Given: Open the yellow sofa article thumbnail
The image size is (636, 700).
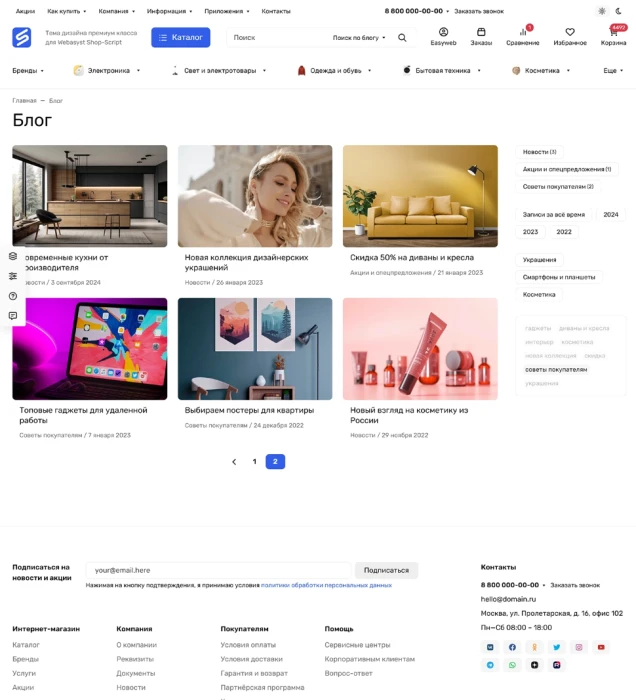Looking at the screenshot, I should click(420, 196).
